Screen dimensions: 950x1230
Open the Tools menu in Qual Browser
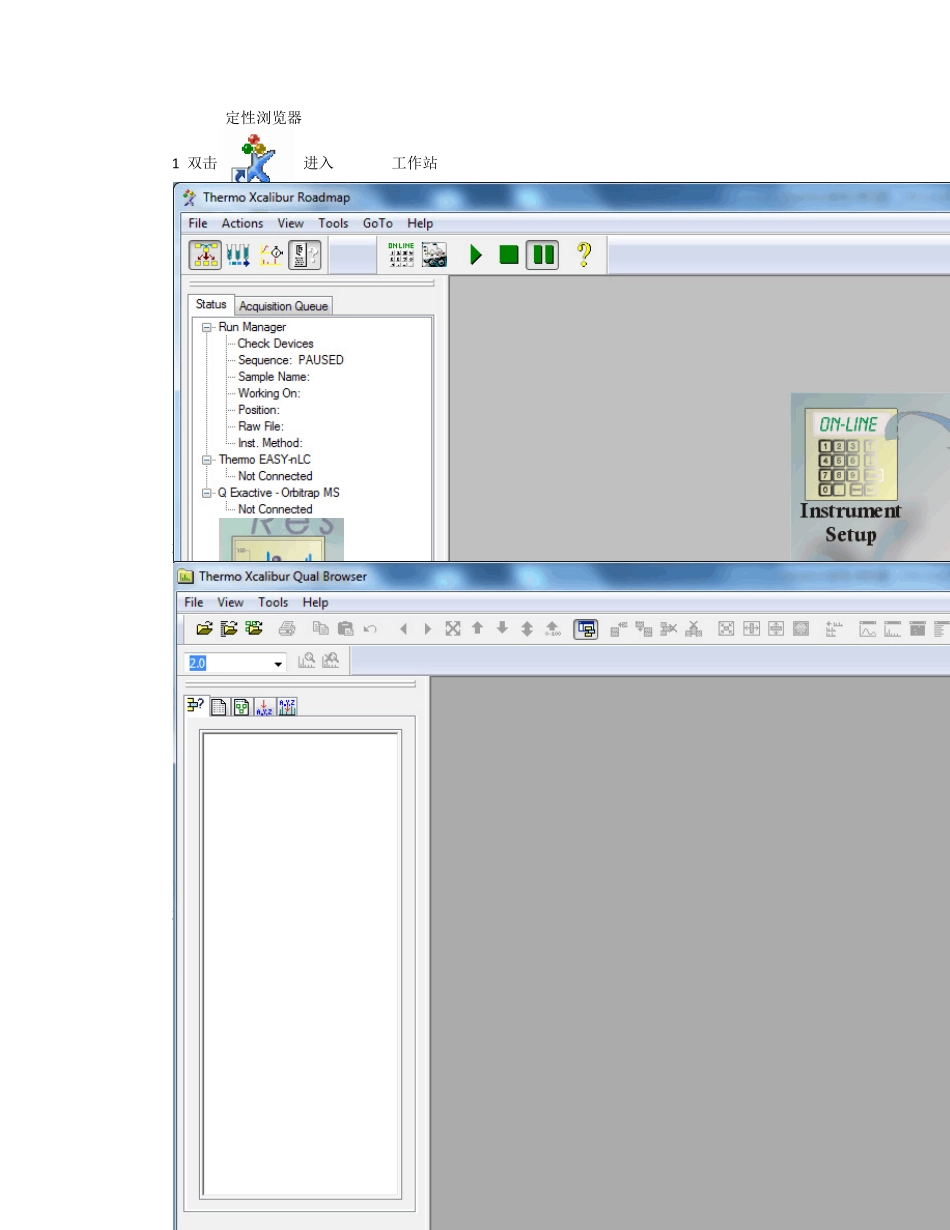(x=272, y=603)
